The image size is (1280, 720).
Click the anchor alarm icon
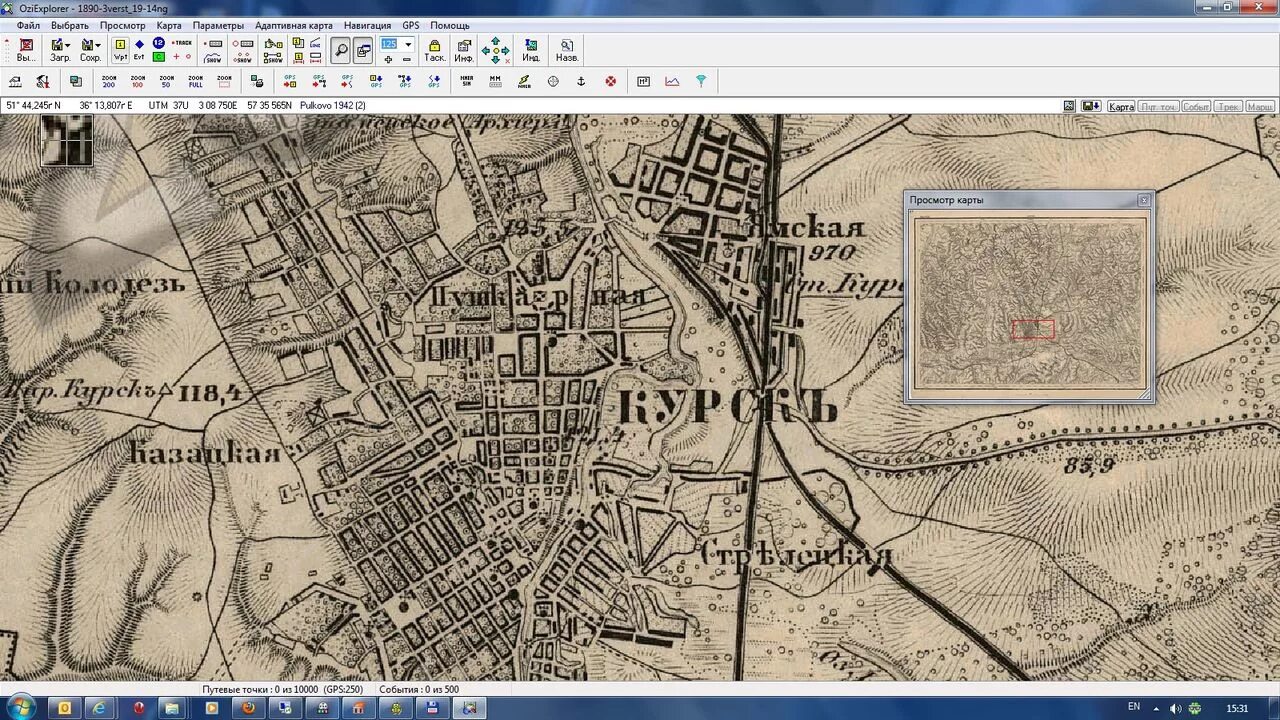[581, 81]
